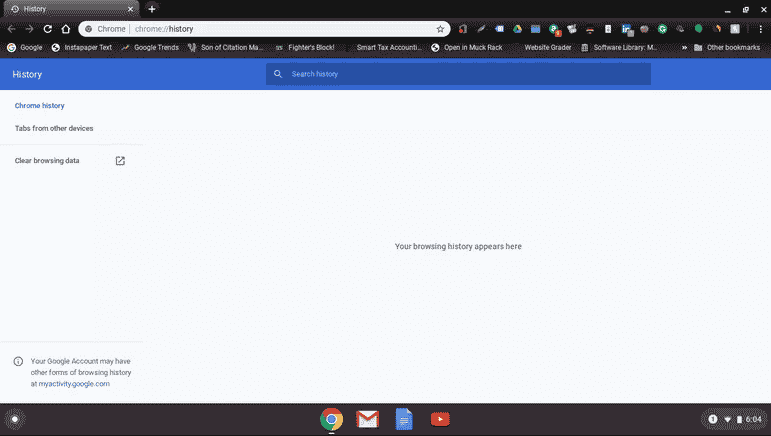Reload the history page
771x436 pixels.
[47, 29]
